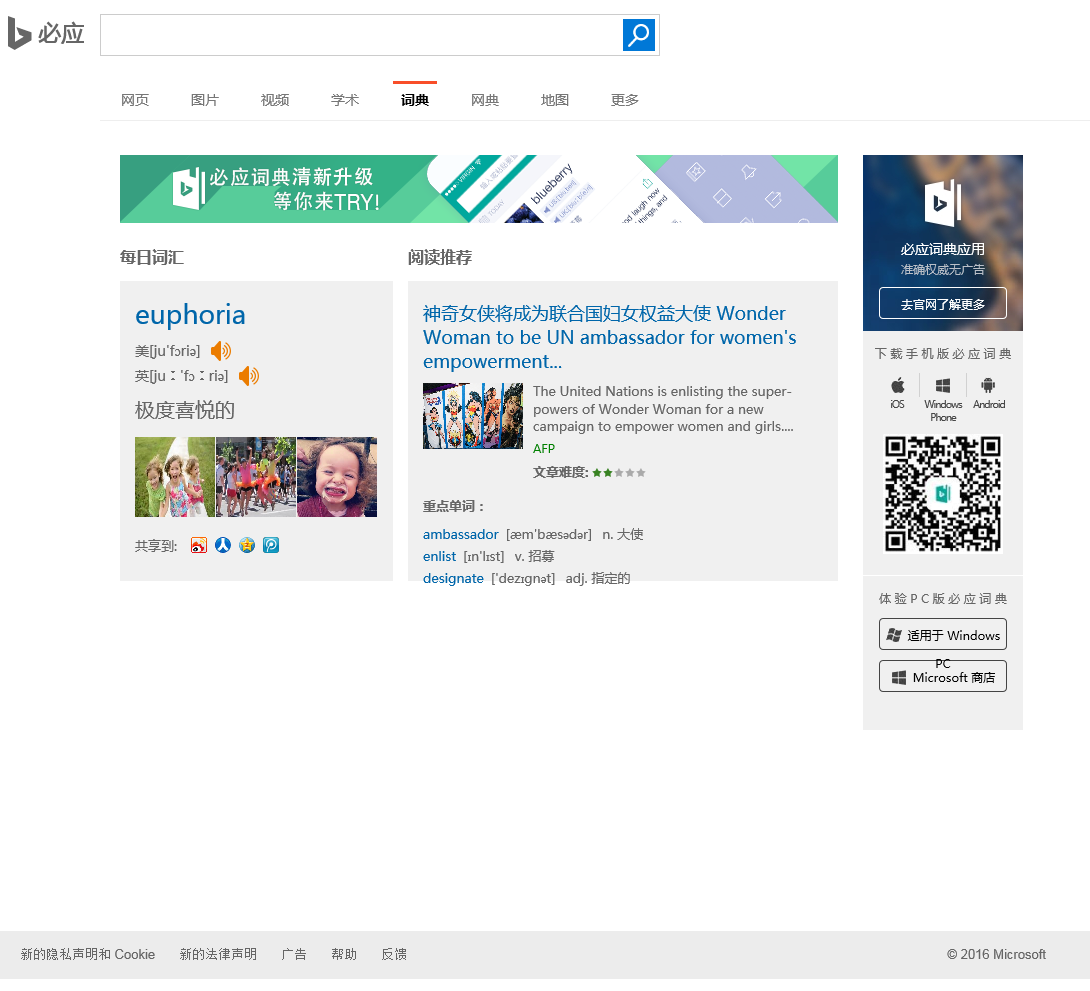1090x991 pixels.
Task: Click 适用于 Windows button
Action: [x=943, y=634]
